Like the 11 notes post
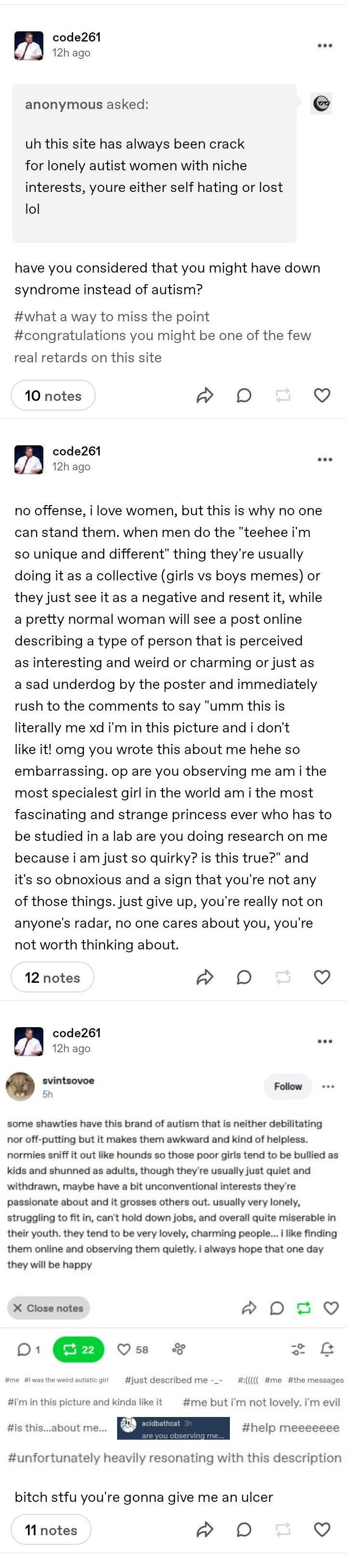 (x=322, y=1530)
